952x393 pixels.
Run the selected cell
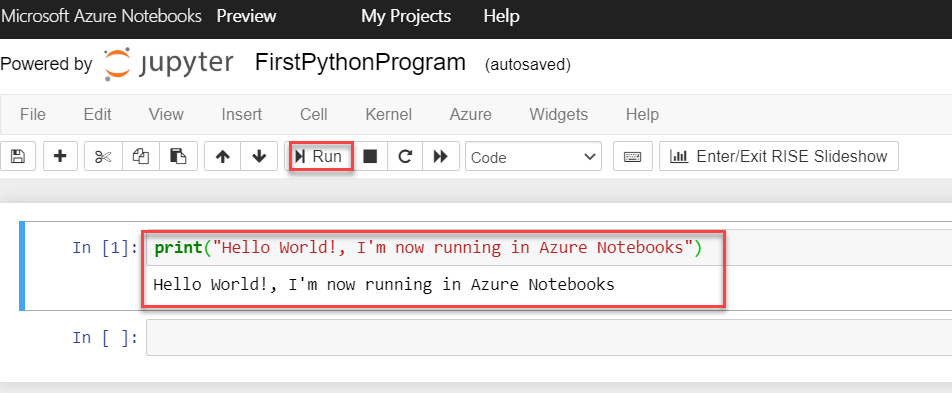point(319,157)
